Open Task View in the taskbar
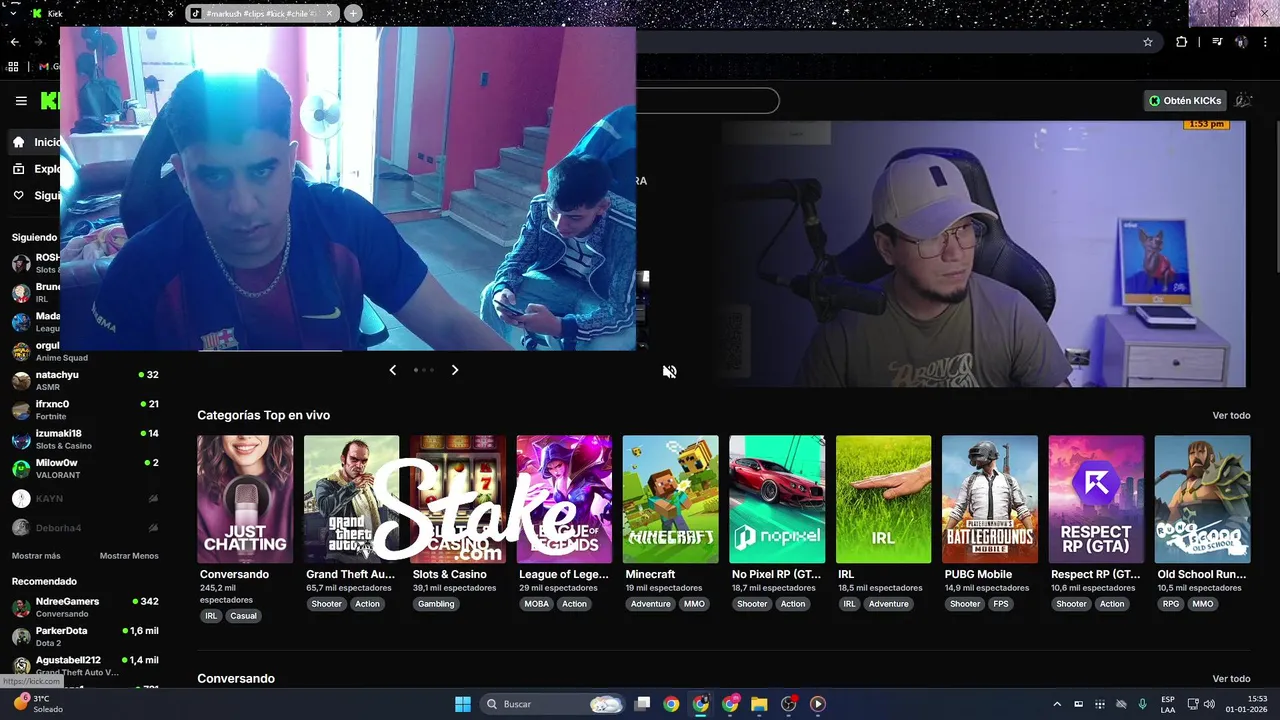The height and width of the screenshot is (720, 1280). [x=643, y=704]
